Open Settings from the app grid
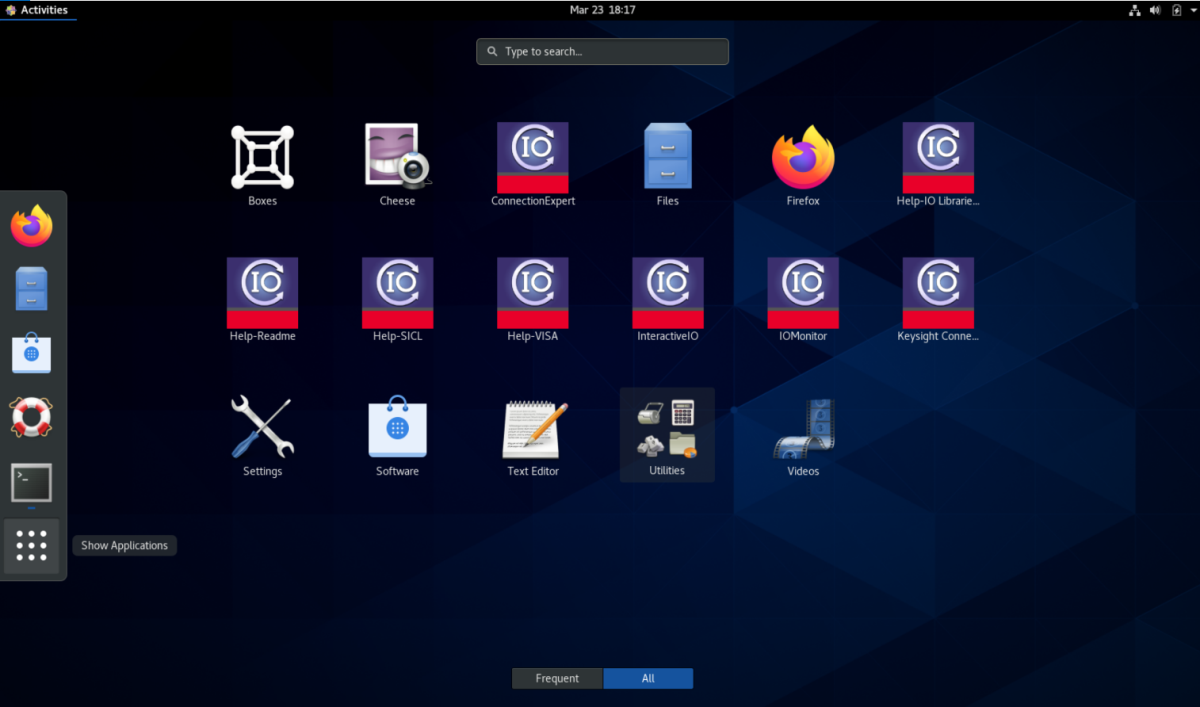This screenshot has width=1200, height=707. pos(262,430)
